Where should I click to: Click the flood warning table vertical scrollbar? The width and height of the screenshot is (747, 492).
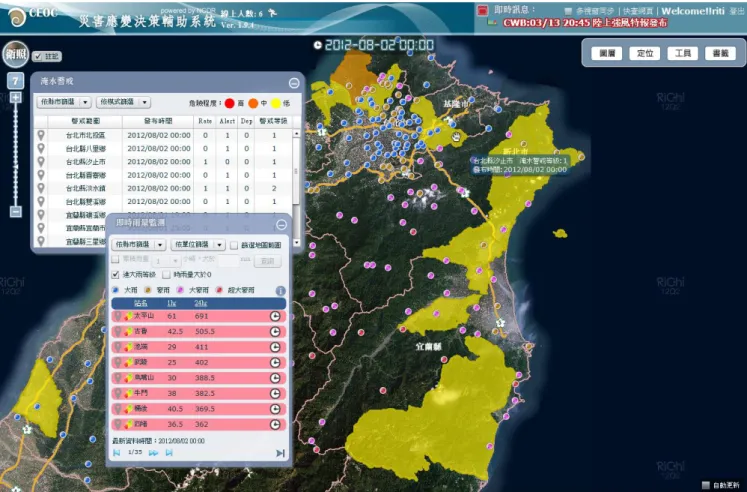pos(296,188)
